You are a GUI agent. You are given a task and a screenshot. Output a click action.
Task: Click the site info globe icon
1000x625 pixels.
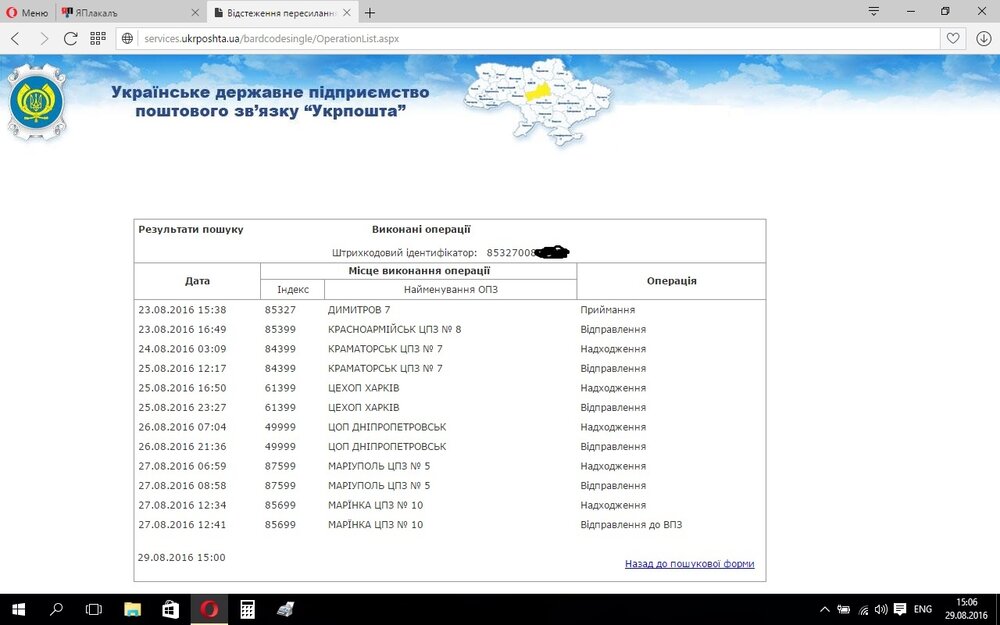coord(128,38)
